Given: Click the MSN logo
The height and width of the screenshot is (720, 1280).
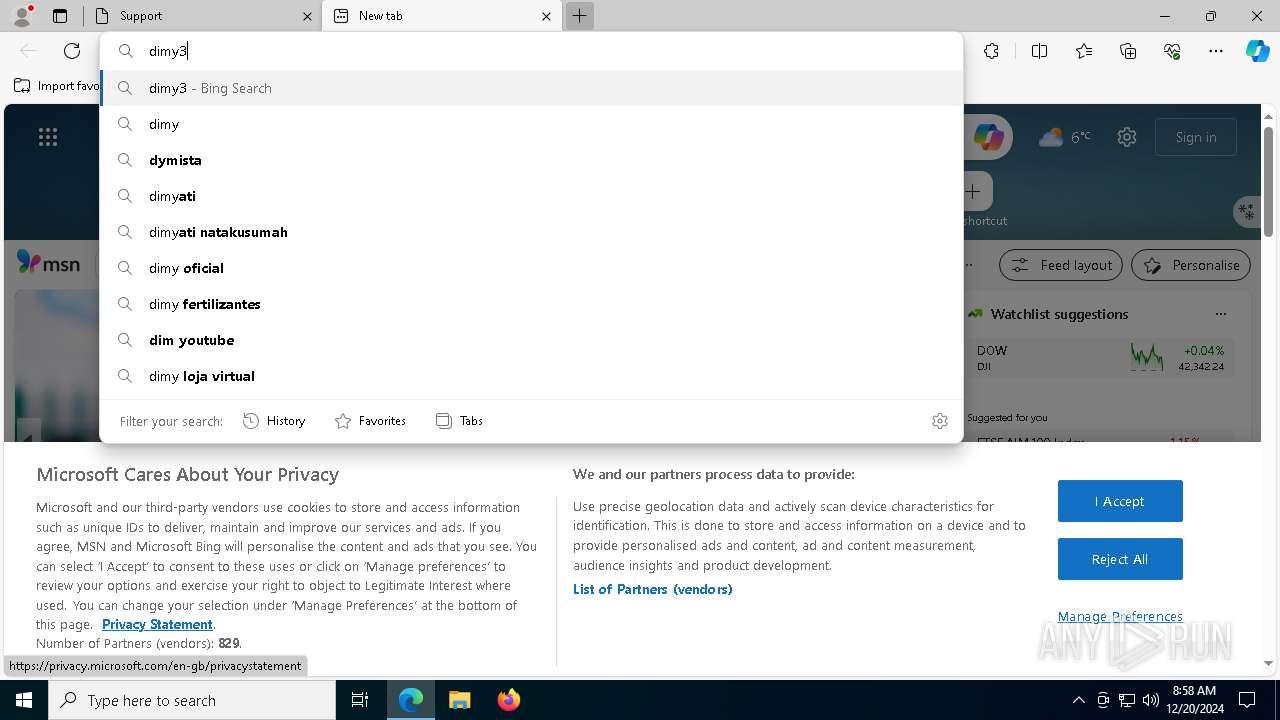Looking at the screenshot, I should (48, 263).
